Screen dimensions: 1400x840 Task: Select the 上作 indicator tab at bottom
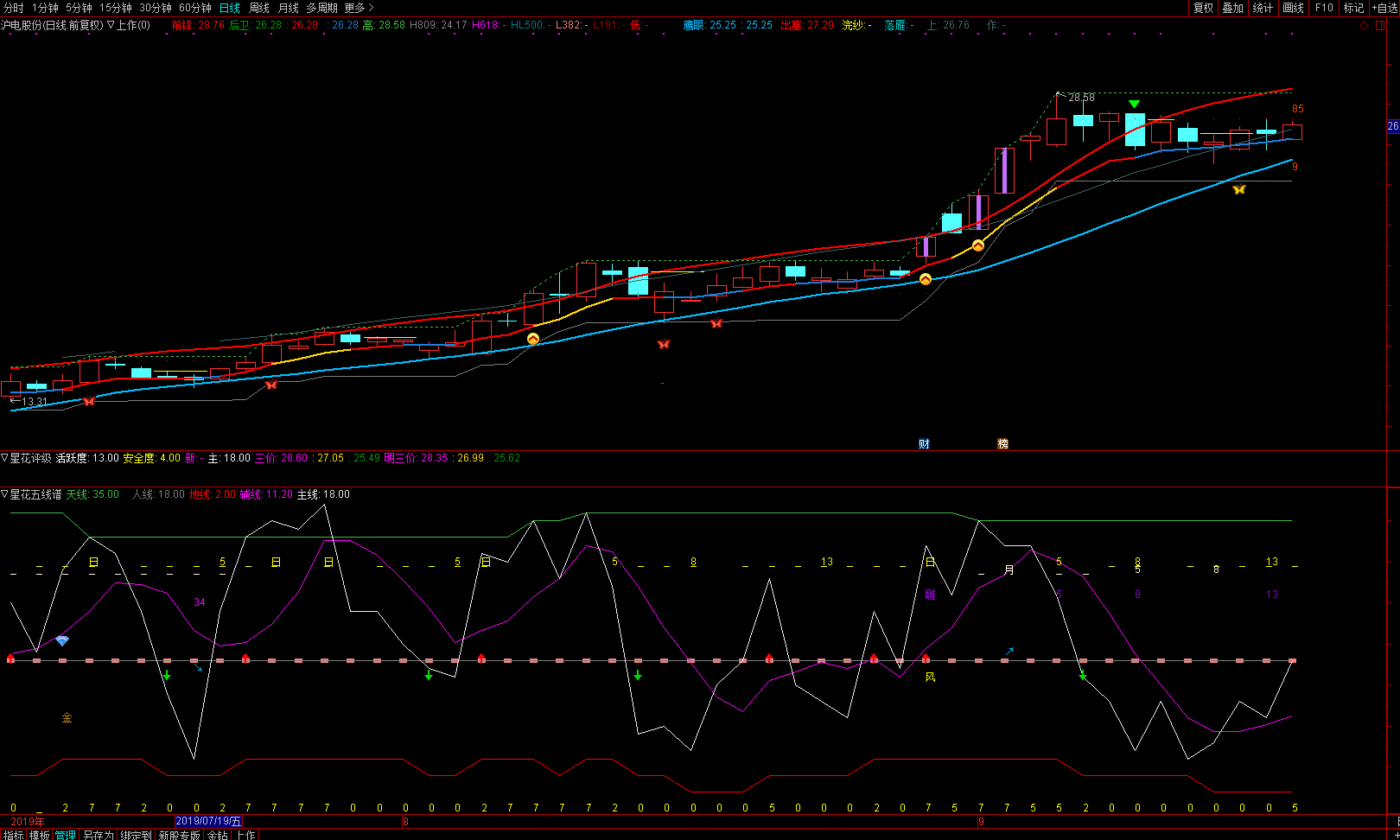point(246,835)
